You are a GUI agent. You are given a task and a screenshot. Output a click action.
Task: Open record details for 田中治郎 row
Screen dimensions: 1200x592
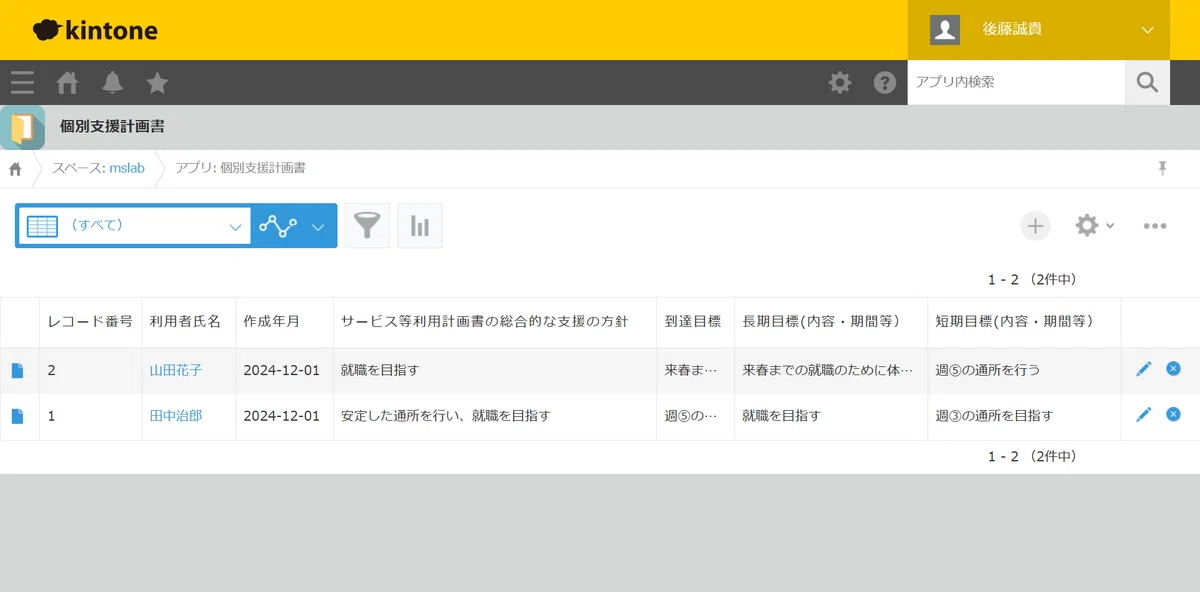[17, 416]
